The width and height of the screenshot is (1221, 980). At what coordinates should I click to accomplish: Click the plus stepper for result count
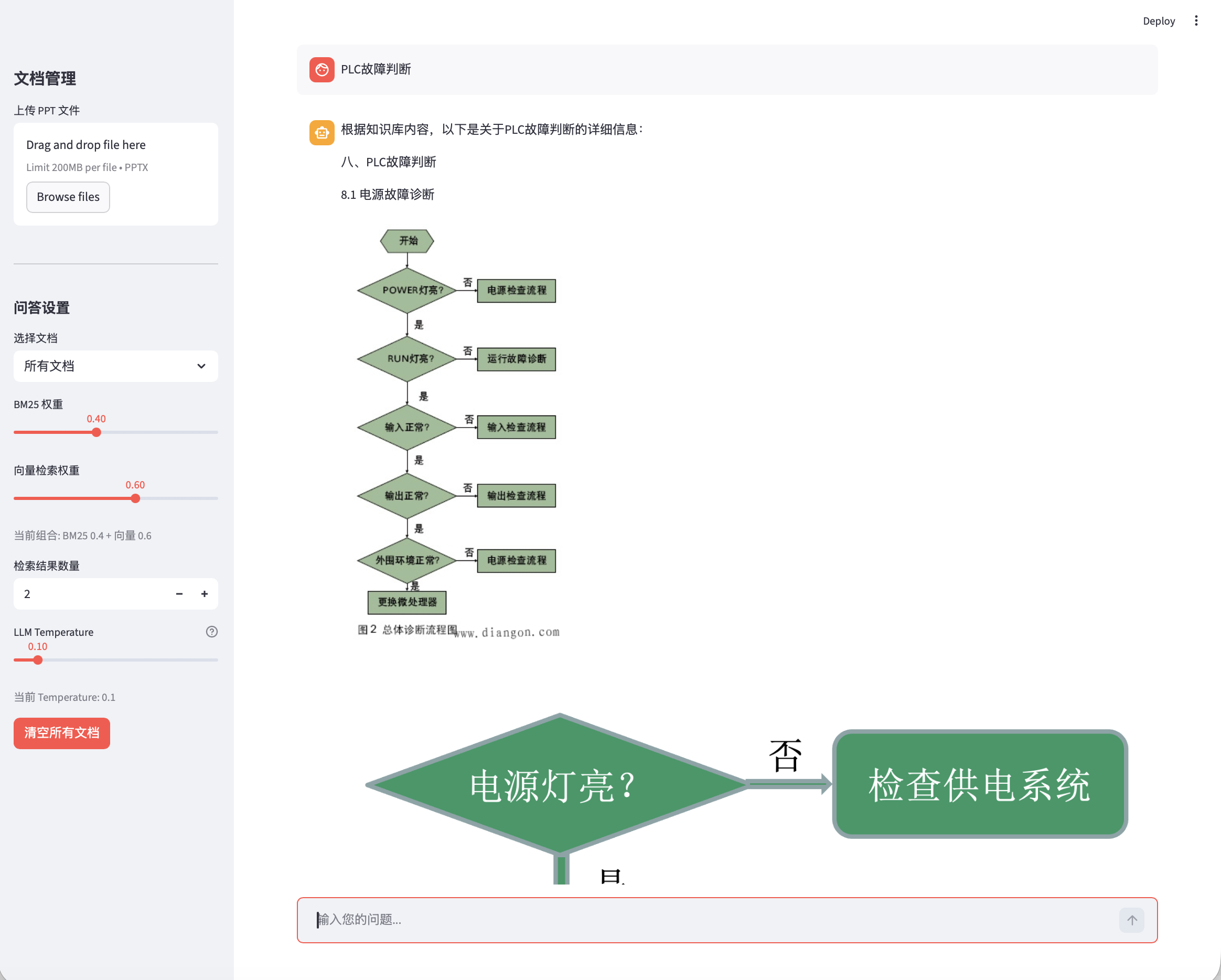pos(205,594)
